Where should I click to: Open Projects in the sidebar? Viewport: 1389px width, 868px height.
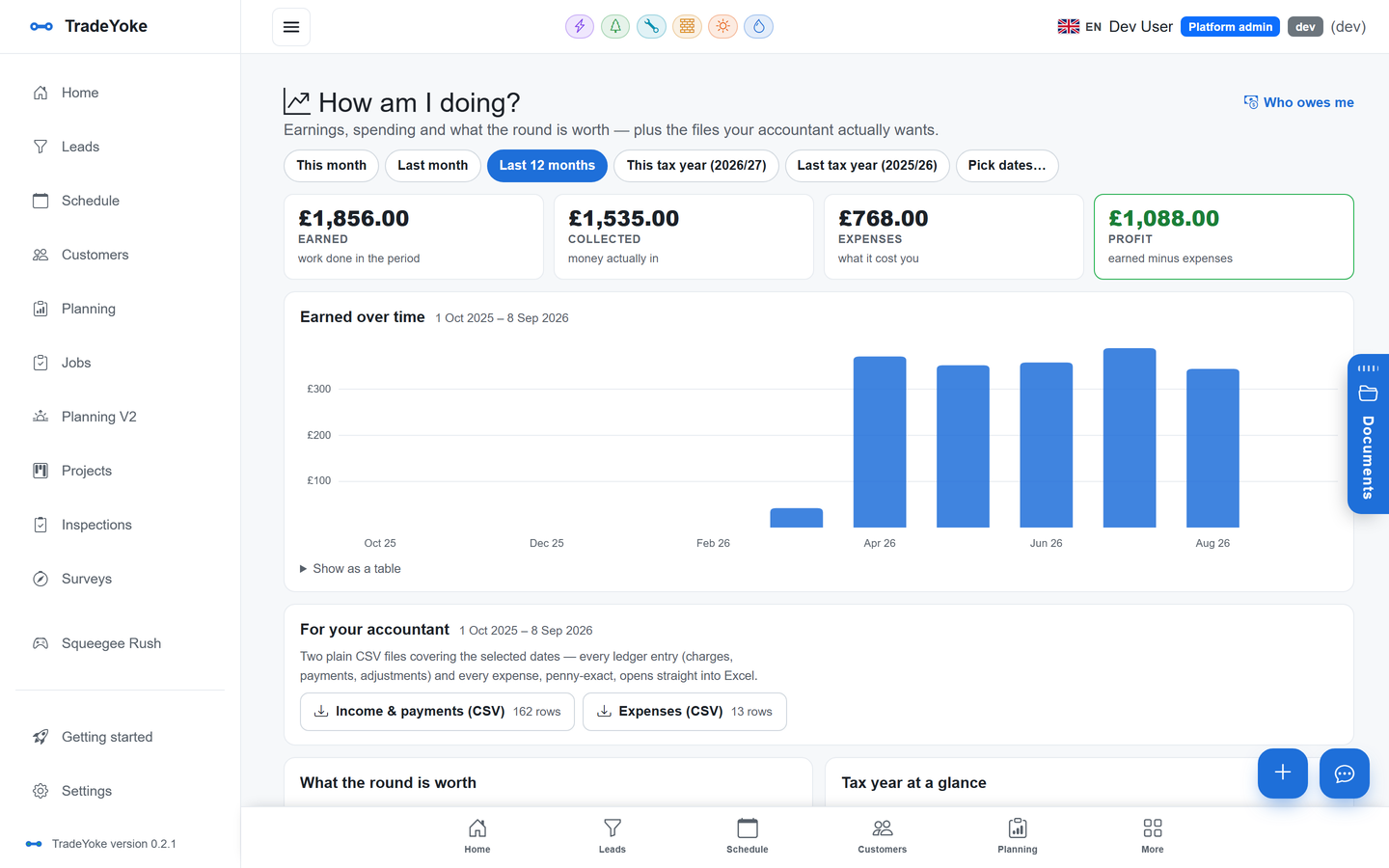pyautogui.click(x=120, y=471)
